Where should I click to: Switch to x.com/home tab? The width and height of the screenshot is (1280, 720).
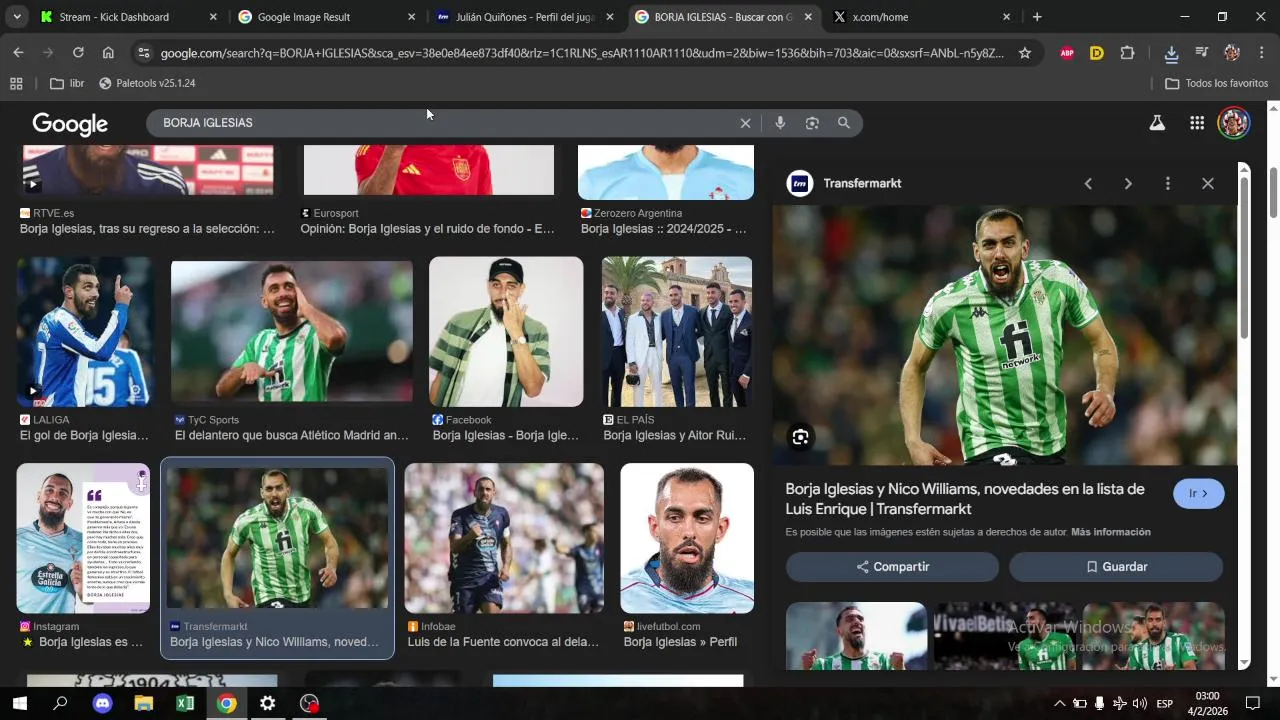pos(920,17)
